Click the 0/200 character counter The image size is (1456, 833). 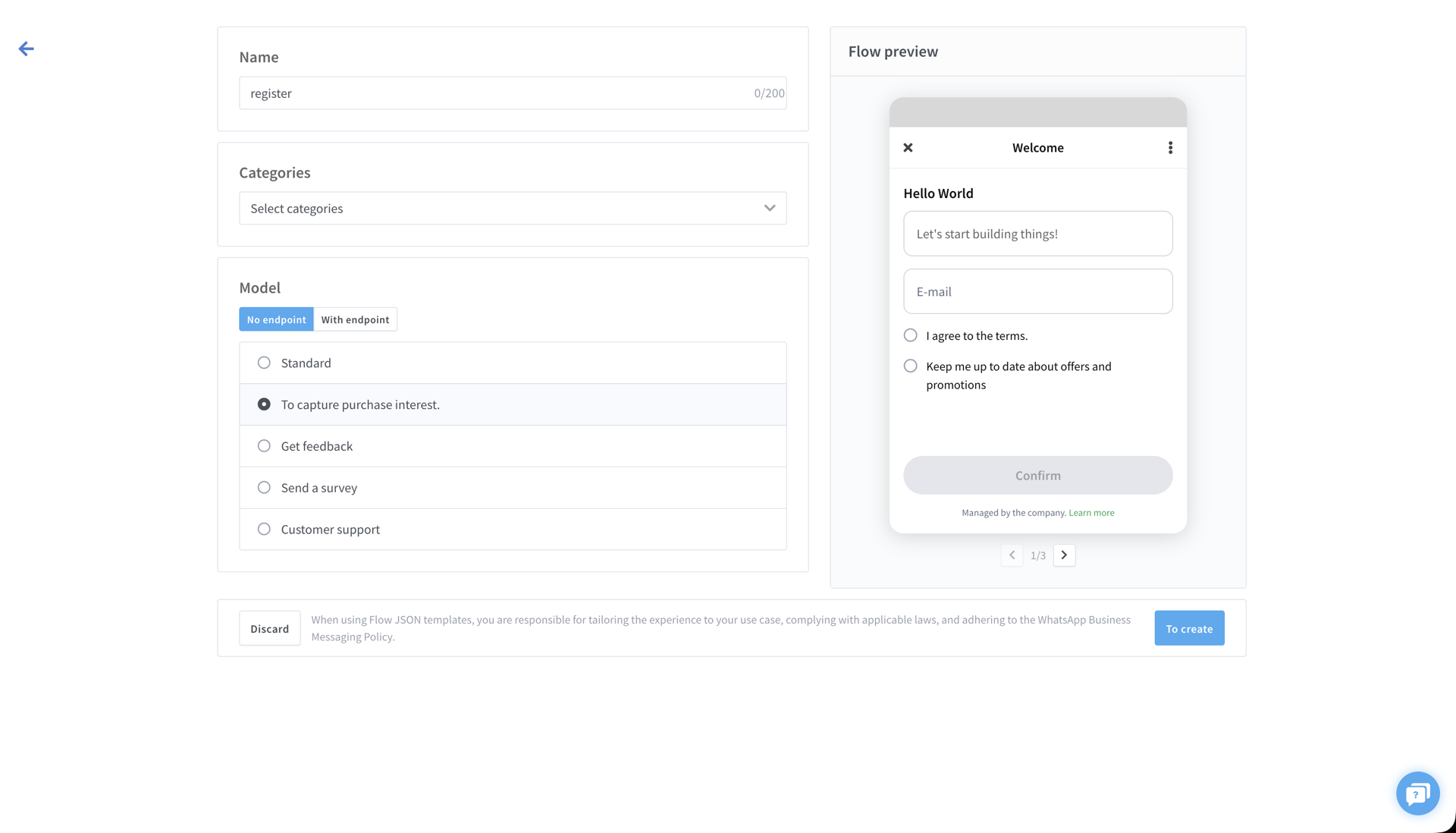point(769,93)
